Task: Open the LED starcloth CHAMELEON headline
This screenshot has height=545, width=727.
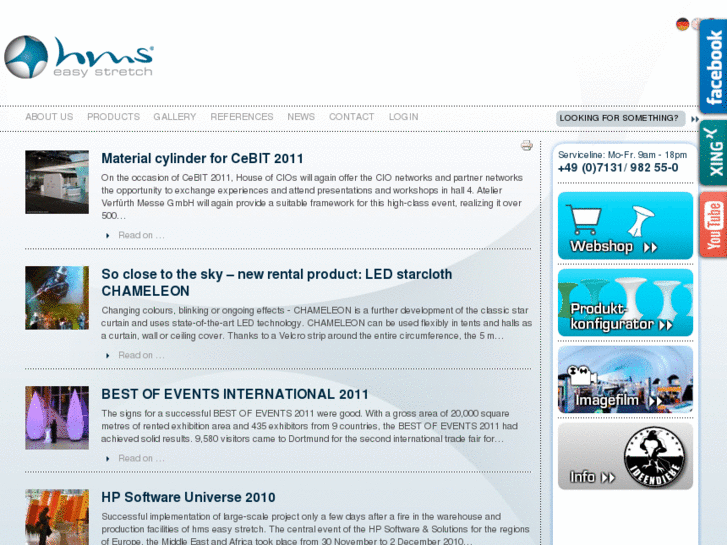Action: click(277, 282)
